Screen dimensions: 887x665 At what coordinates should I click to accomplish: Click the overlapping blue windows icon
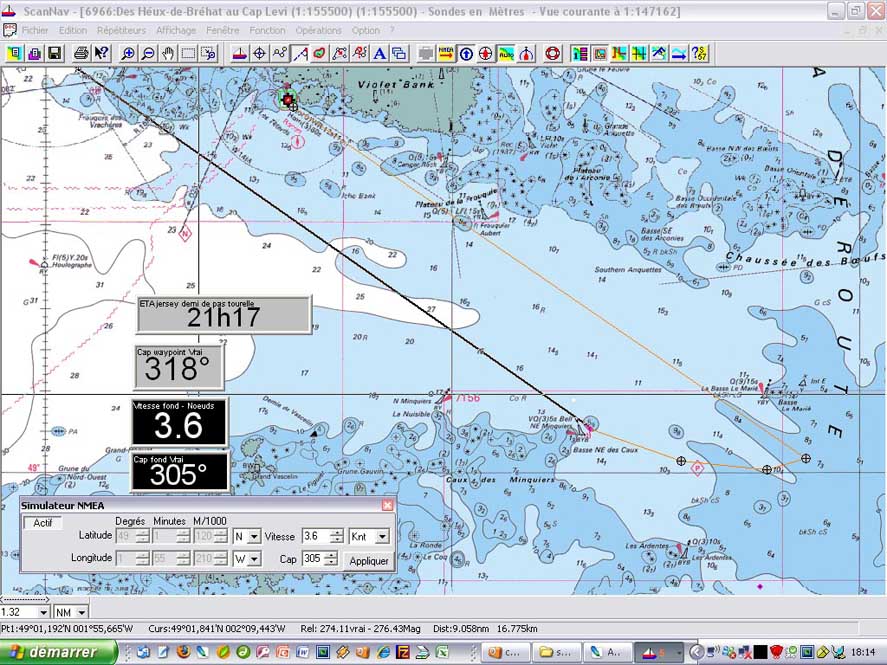click(399, 54)
